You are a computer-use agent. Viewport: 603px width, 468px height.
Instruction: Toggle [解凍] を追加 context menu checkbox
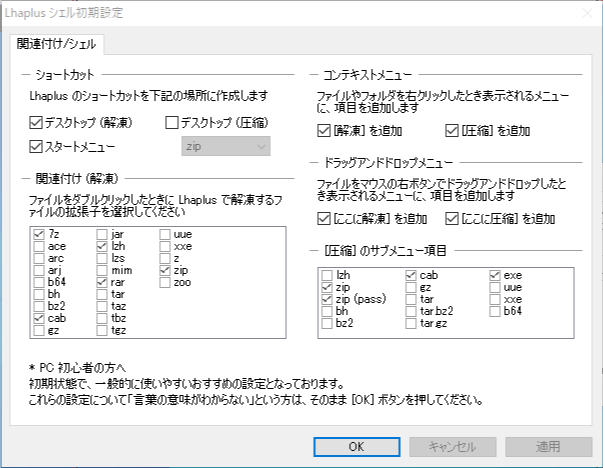point(324,131)
